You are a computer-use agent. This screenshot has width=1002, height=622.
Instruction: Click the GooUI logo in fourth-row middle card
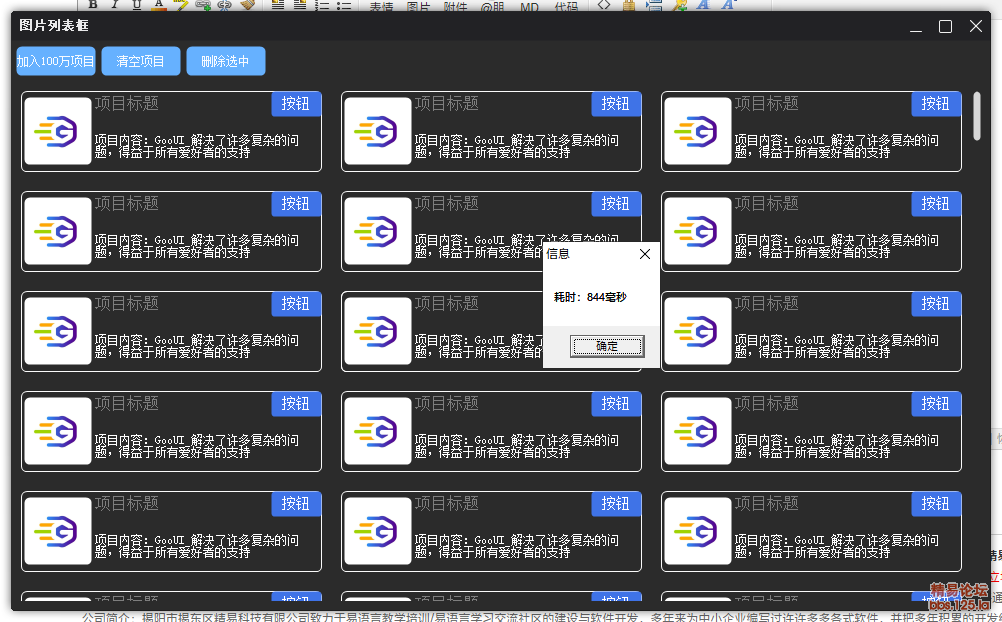(378, 431)
